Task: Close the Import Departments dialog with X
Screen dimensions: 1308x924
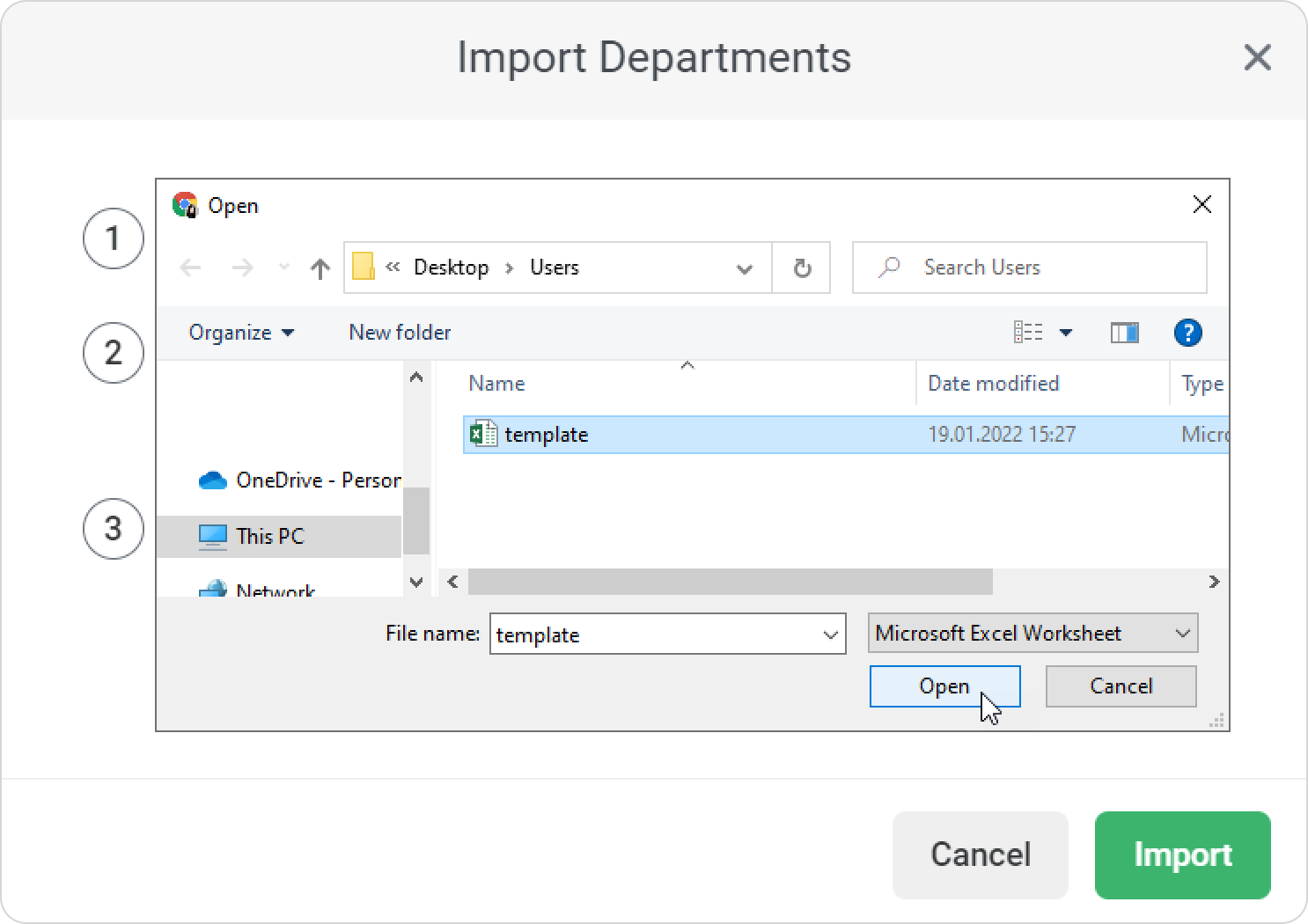Action: point(1257,58)
